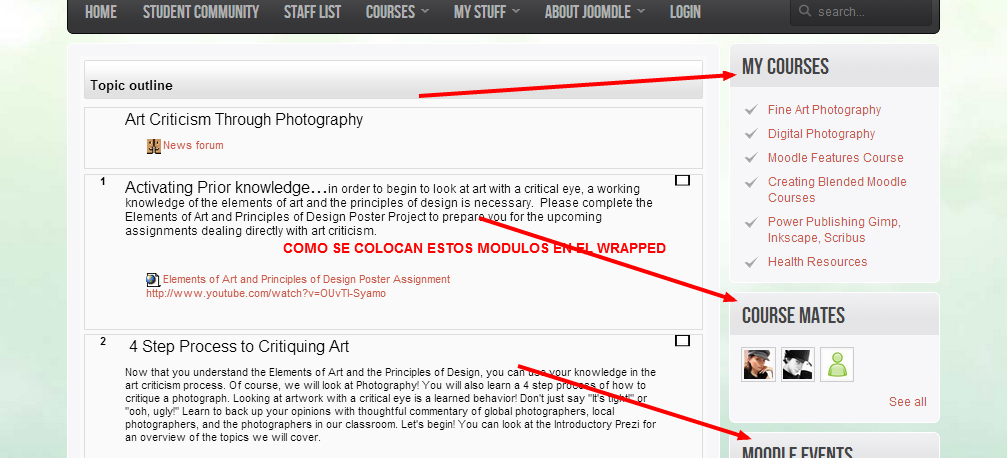Screen dimensions: 1007x458
Task: Open the green default-avatar course mate
Action: tap(837, 365)
